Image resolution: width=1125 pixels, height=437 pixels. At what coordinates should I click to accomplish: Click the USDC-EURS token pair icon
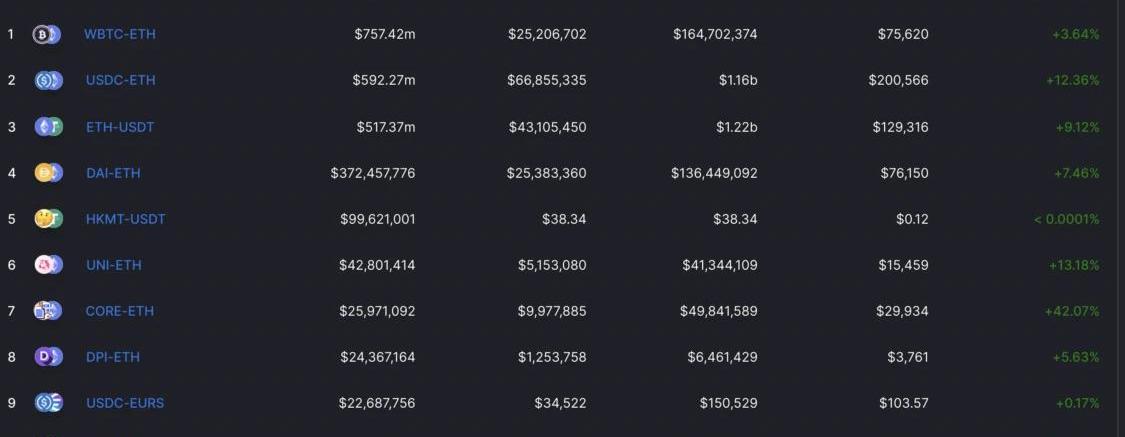click(x=48, y=403)
